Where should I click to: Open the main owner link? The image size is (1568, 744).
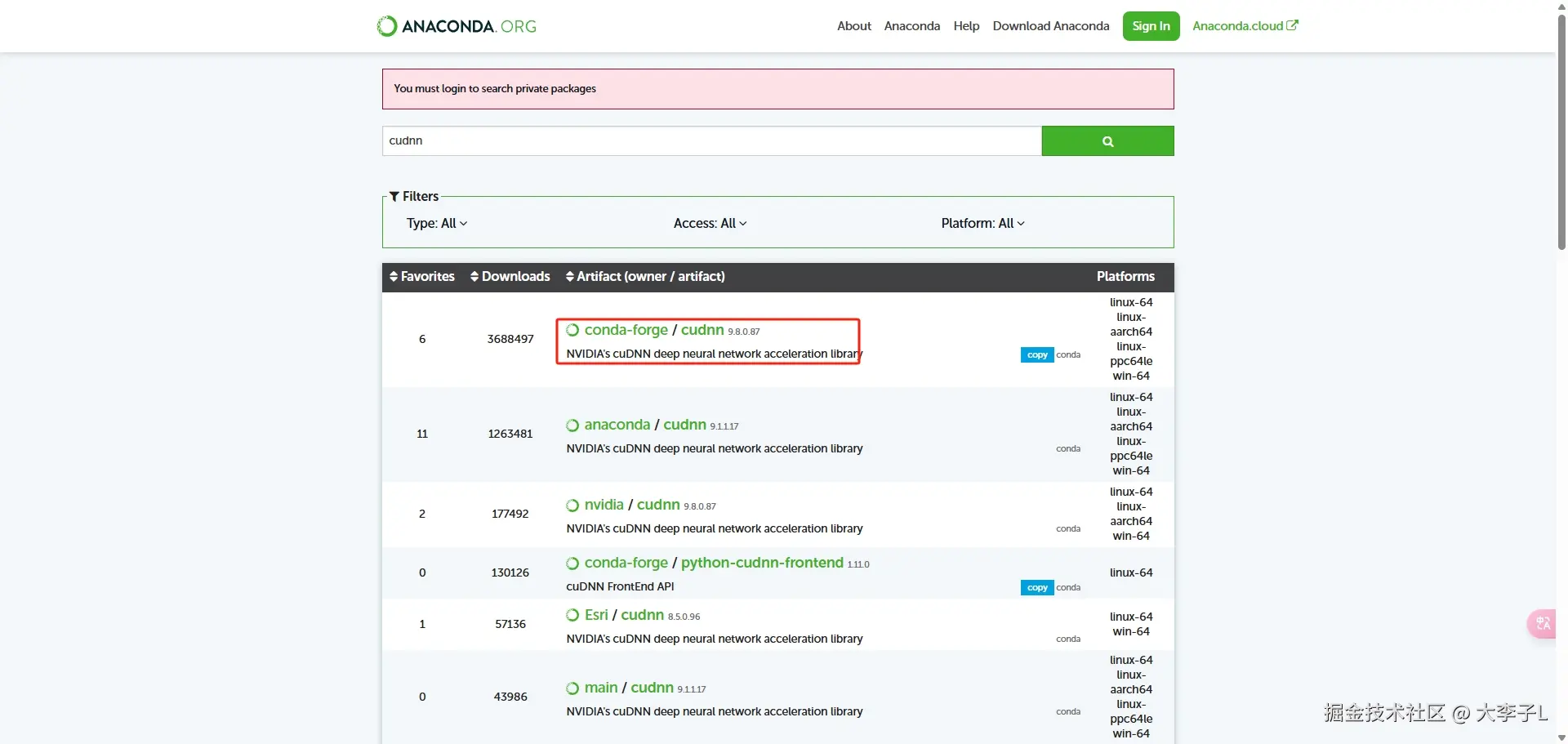click(x=601, y=688)
